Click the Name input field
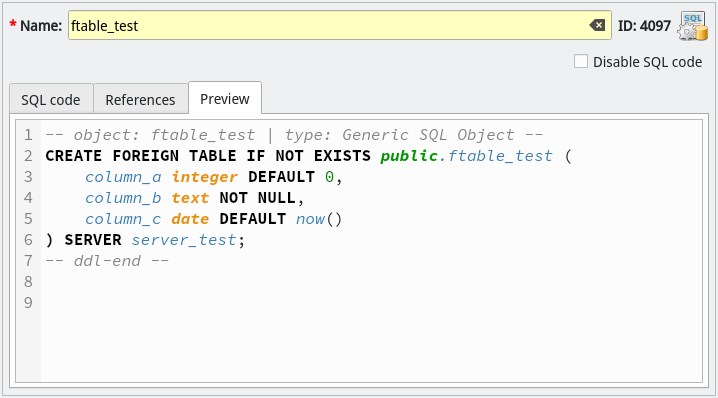718x398 pixels. pos(340,25)
